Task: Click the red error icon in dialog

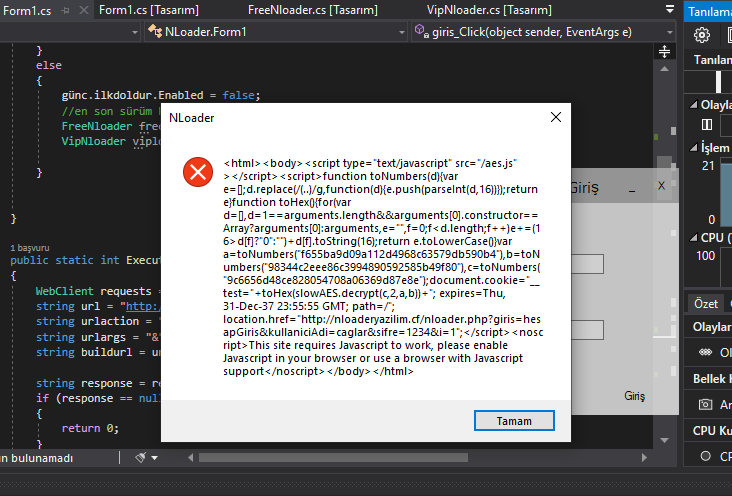Action: 198,172
